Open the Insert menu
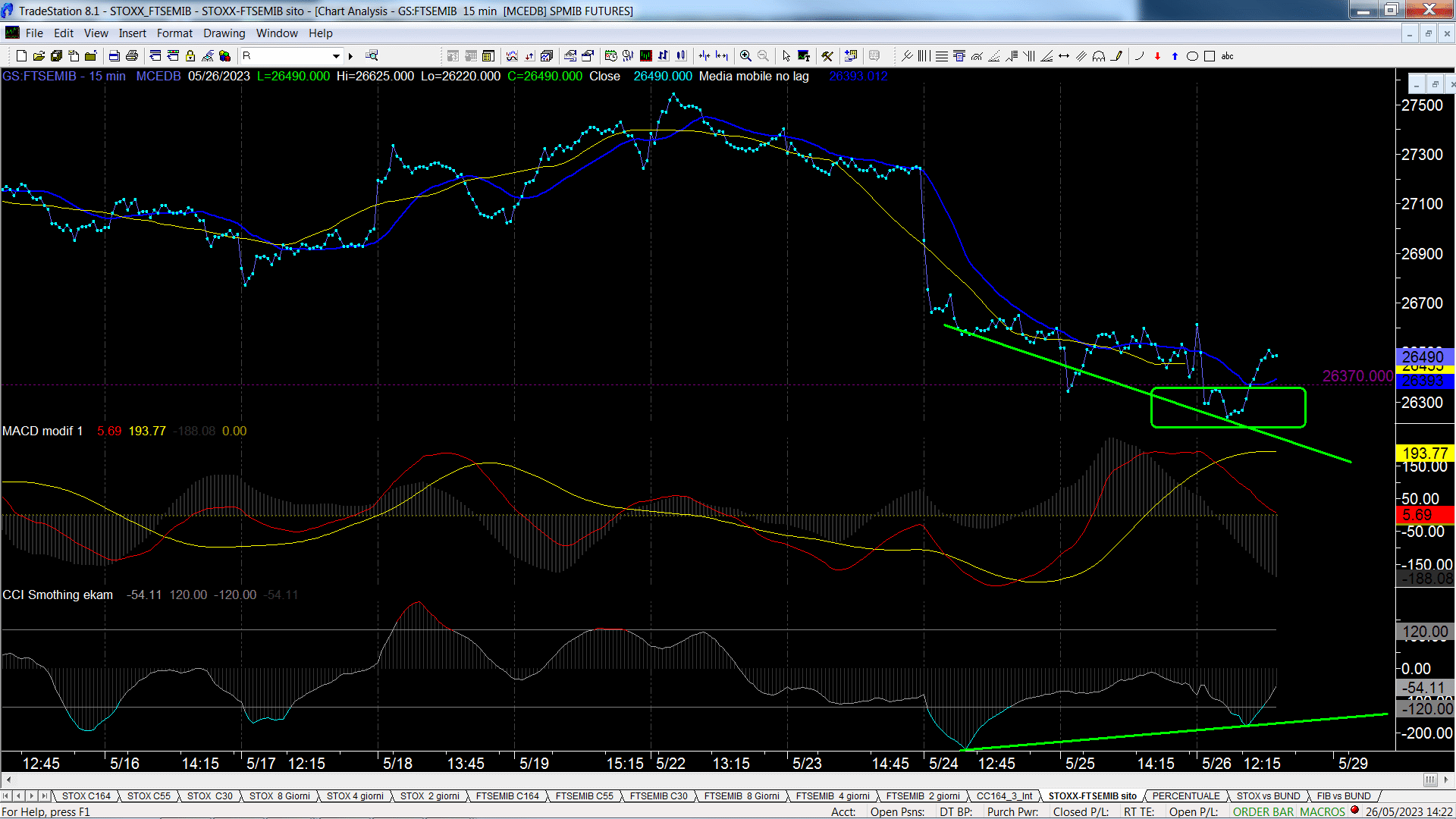1456x819 pixels. click(132, 33)
